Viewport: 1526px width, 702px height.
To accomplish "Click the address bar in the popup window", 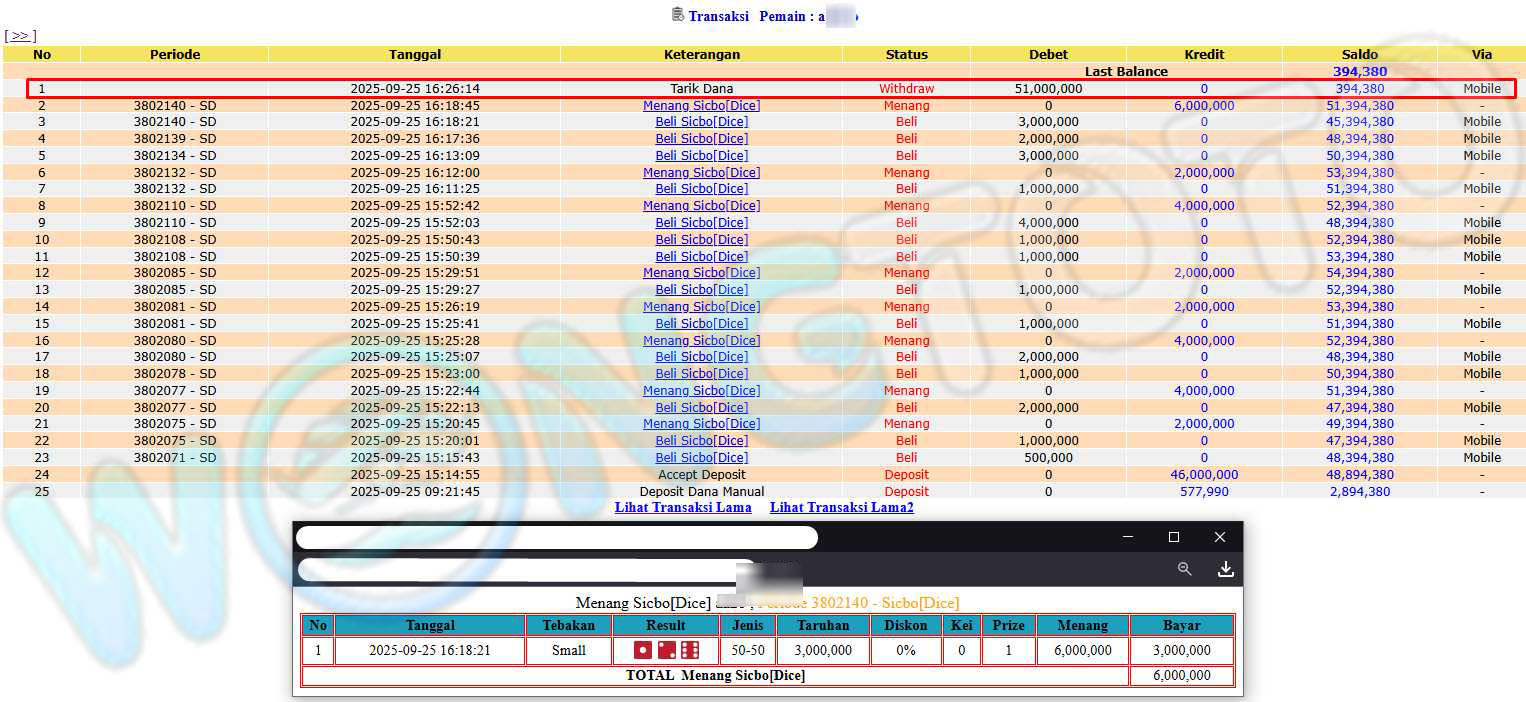I will pyautogui.click(x=527, y=570).
